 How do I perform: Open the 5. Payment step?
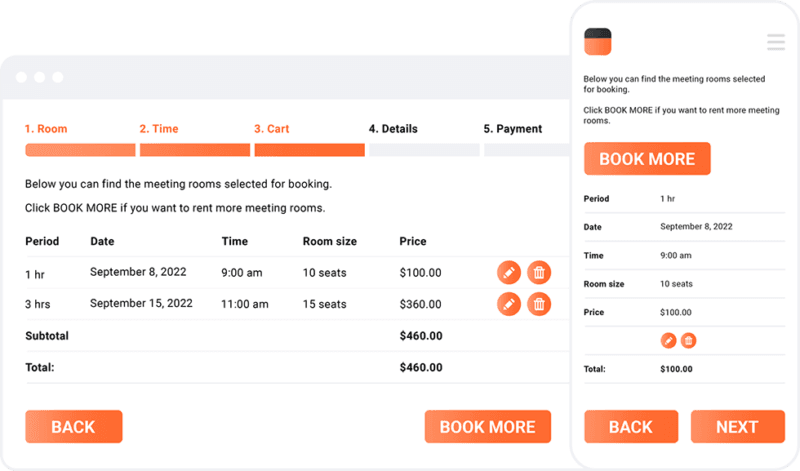513,129
